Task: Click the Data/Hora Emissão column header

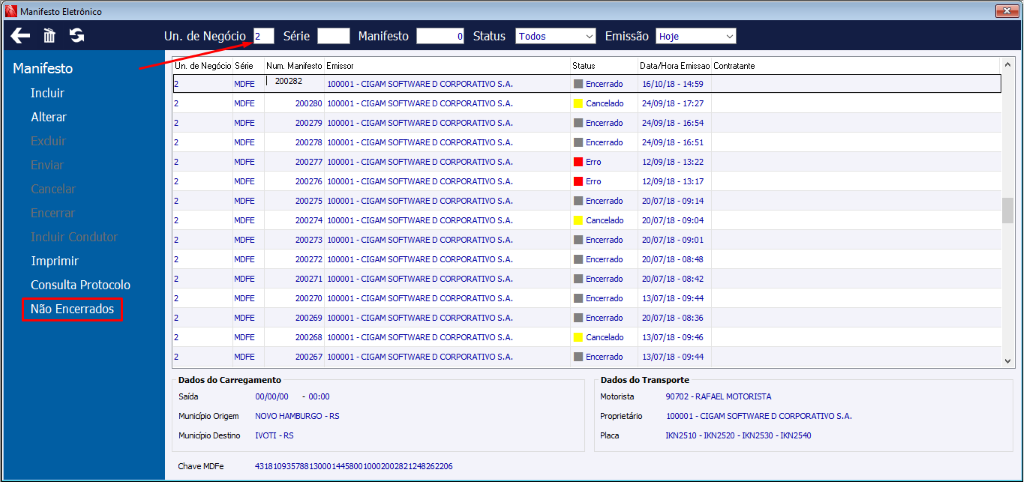Action: [x=675, y=66]
